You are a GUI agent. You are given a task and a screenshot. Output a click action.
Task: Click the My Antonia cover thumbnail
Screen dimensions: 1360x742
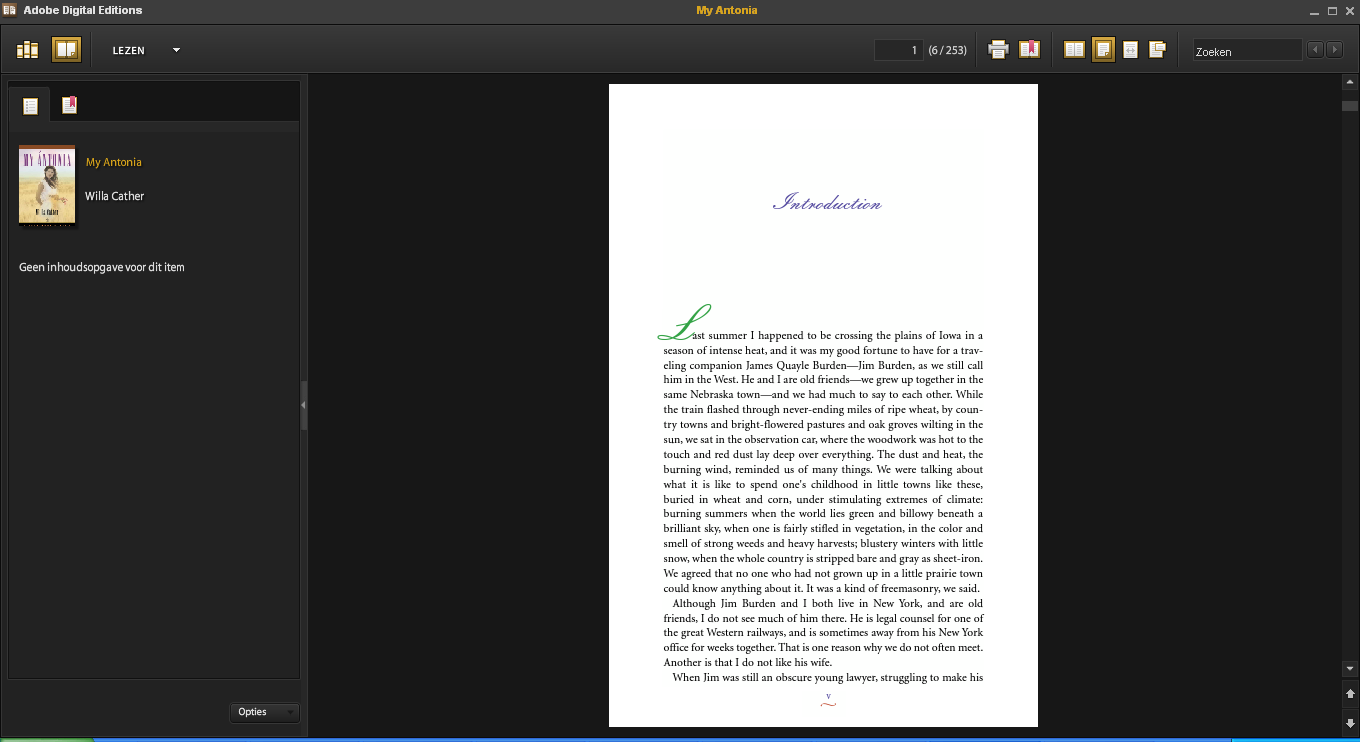47,185
